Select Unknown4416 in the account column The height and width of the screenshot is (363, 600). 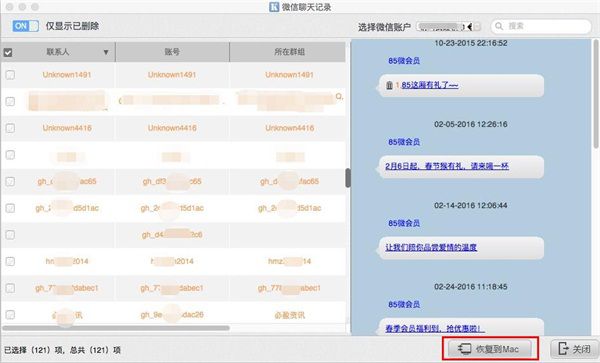172,128
